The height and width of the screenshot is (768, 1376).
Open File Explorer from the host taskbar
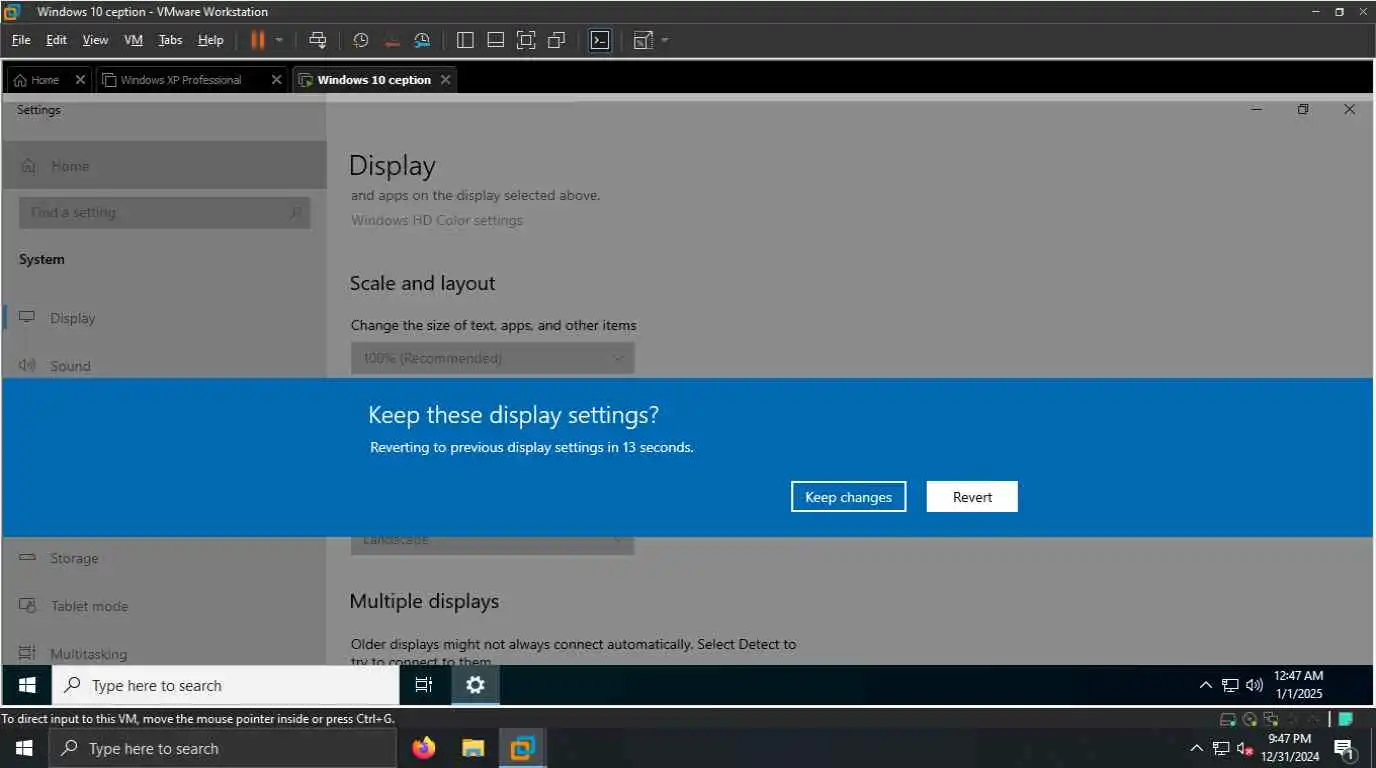tap(473, 748)
